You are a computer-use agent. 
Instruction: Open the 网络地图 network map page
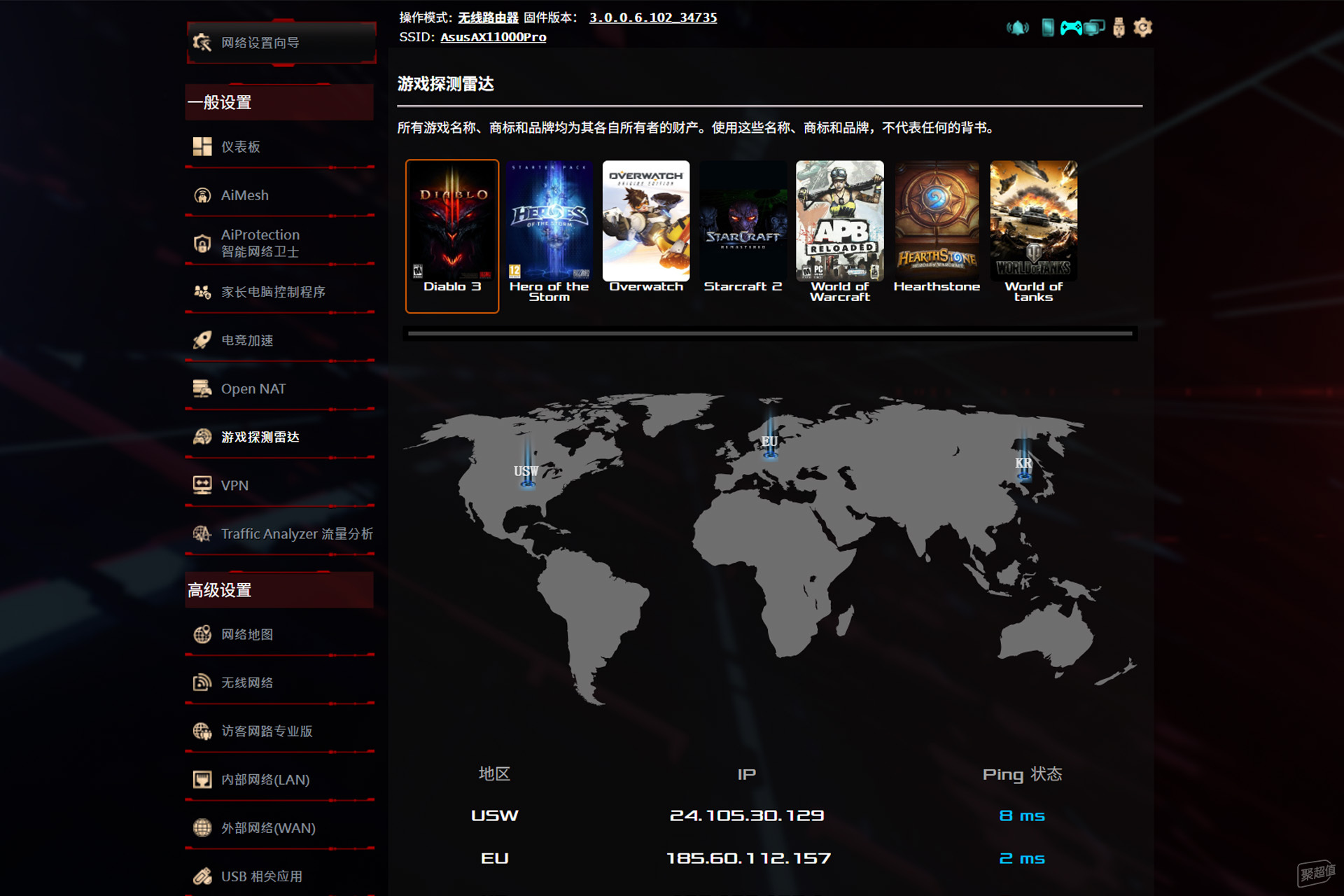pos(280,634)
